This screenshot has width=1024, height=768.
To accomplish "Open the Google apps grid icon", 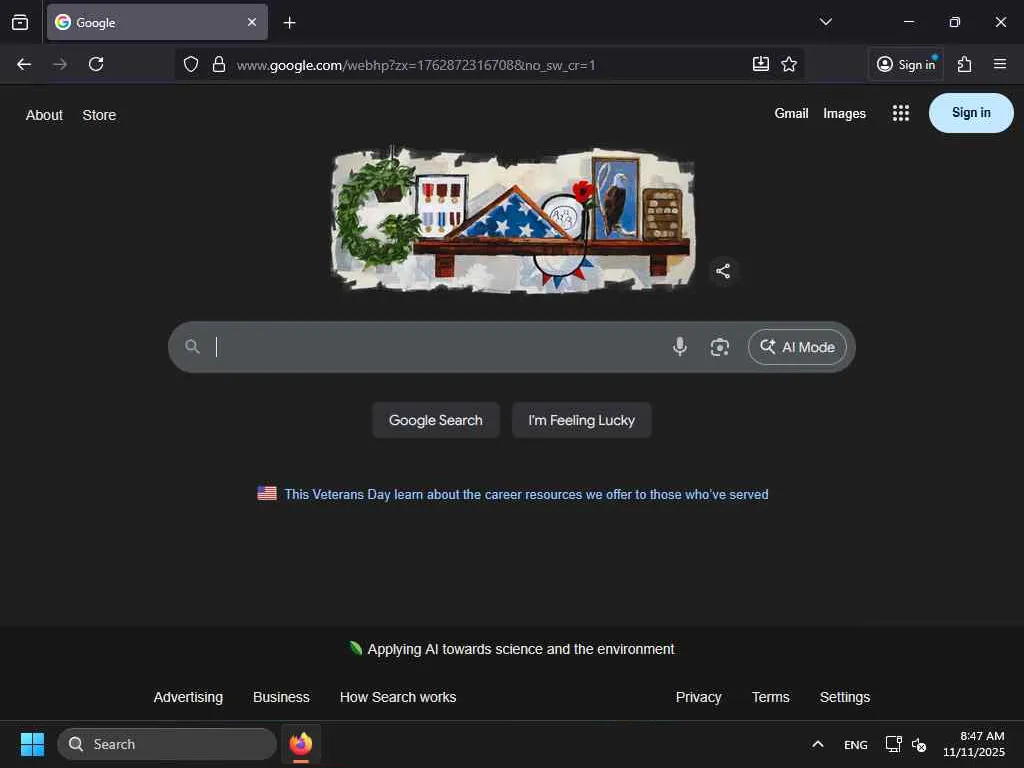I will pos(901,113).
